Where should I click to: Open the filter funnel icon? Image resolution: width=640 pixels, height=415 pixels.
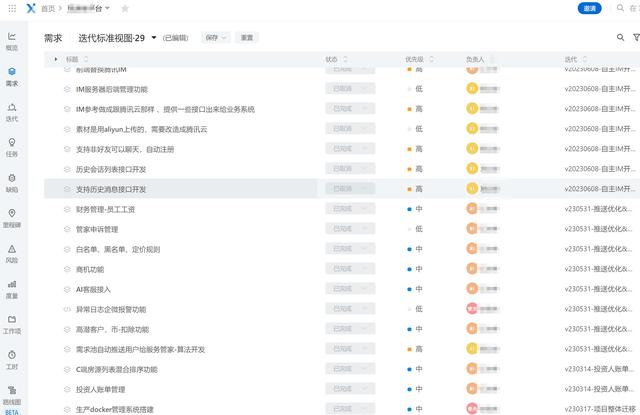636,38
